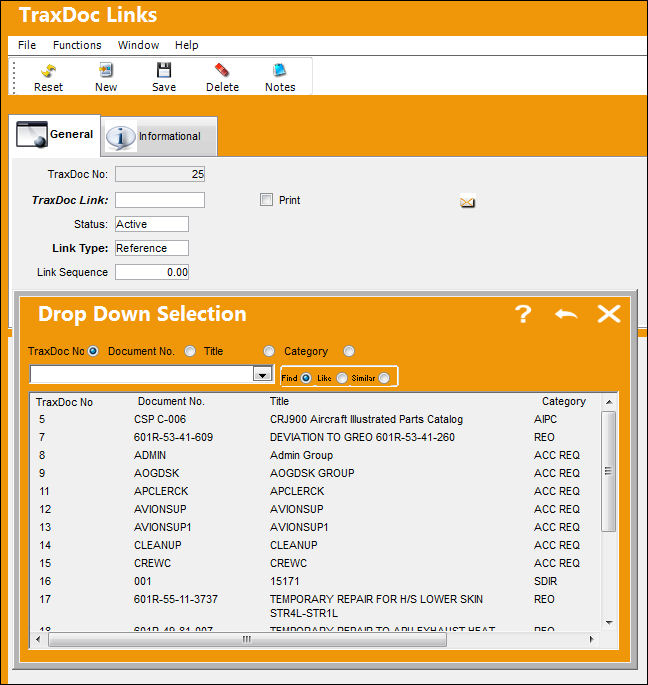
Task: Select the Admin Group row
Action: 315,455
